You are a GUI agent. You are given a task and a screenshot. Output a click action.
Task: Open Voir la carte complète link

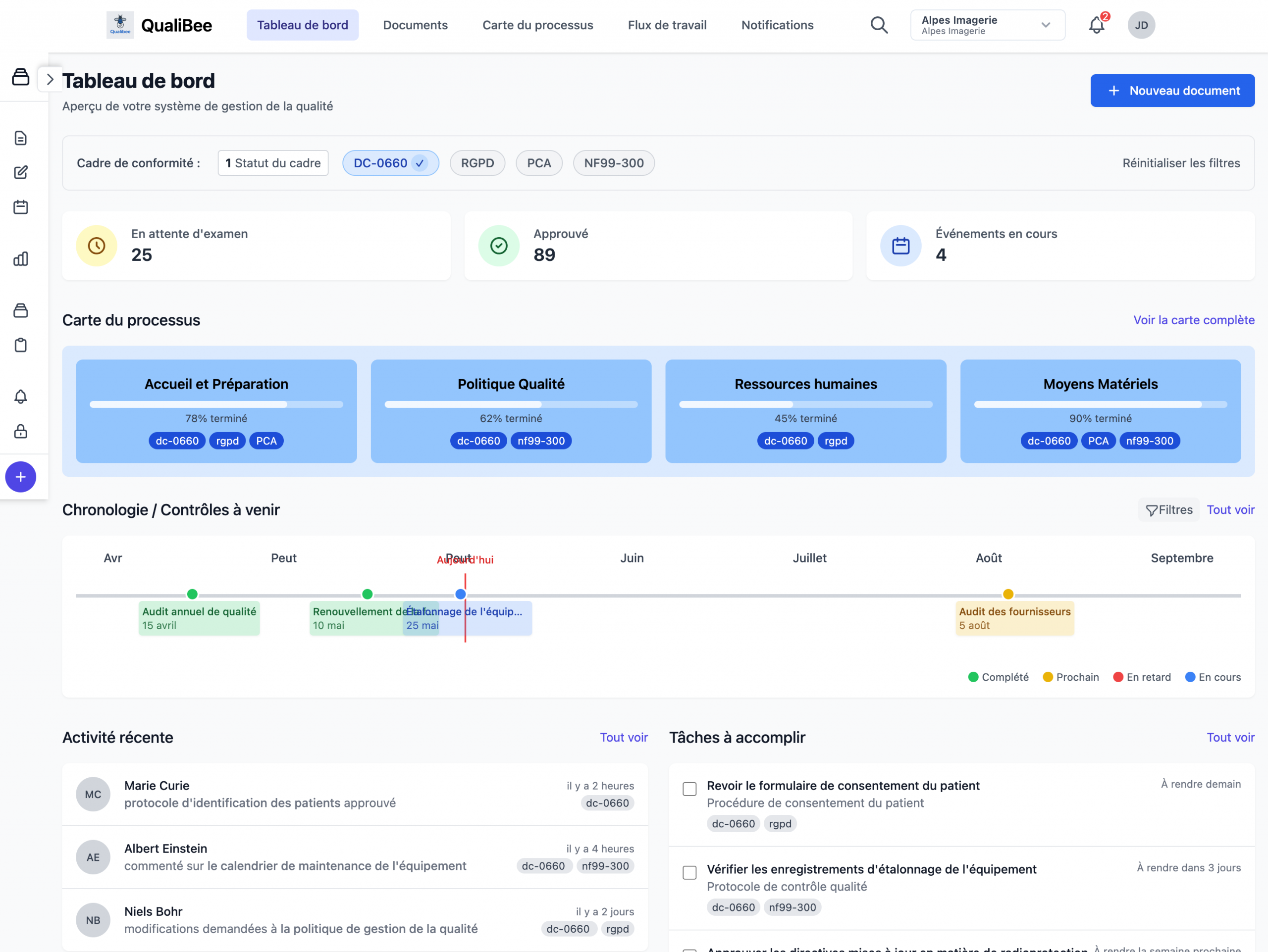pos(1194,320)
